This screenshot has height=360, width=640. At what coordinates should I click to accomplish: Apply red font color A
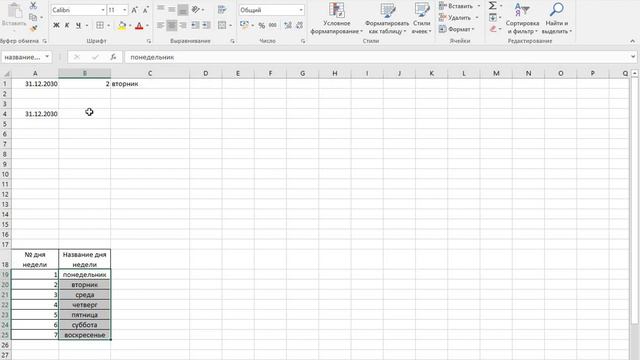click(x=139, y=26)
